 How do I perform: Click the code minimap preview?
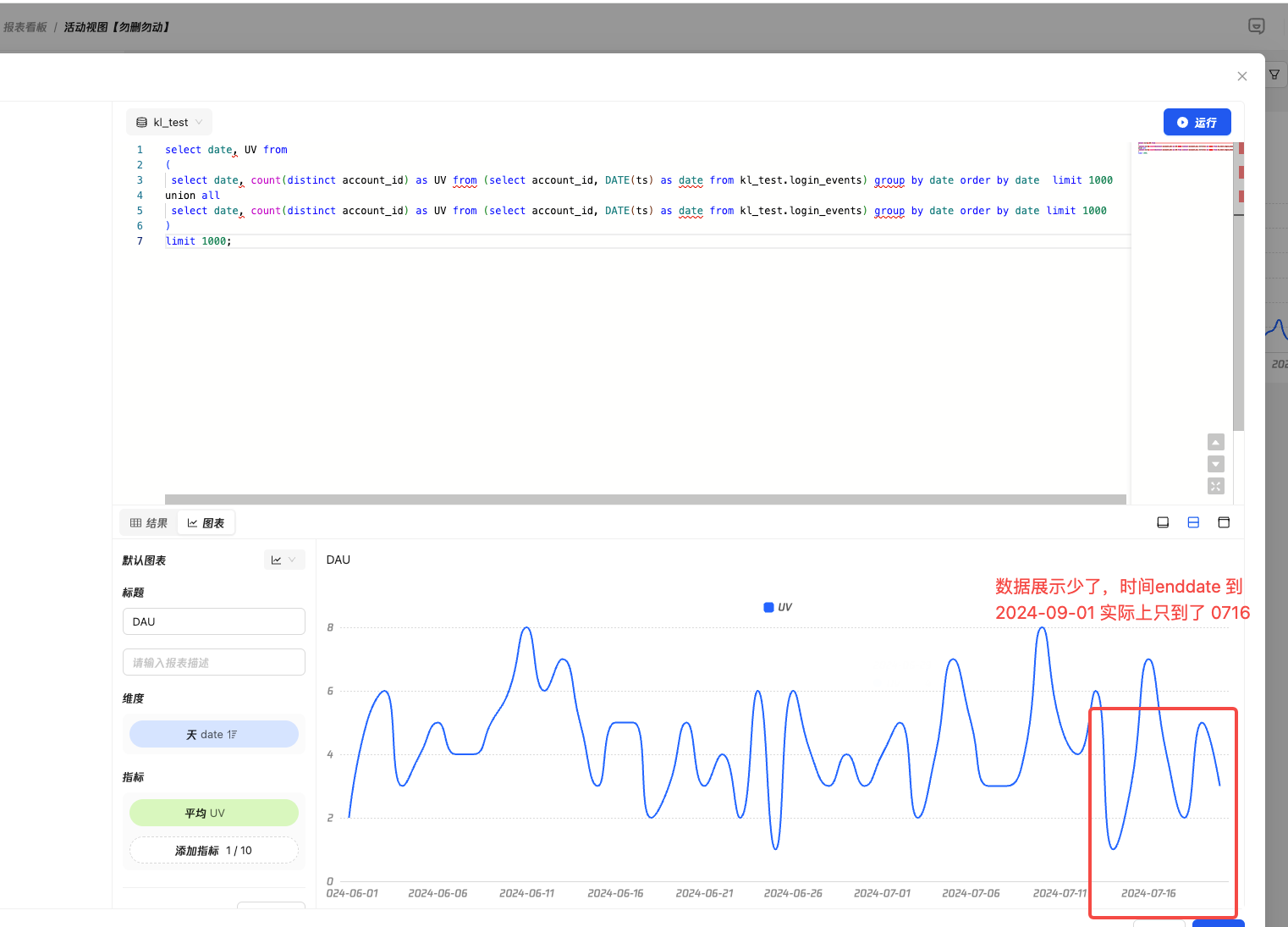point(1185,149)
